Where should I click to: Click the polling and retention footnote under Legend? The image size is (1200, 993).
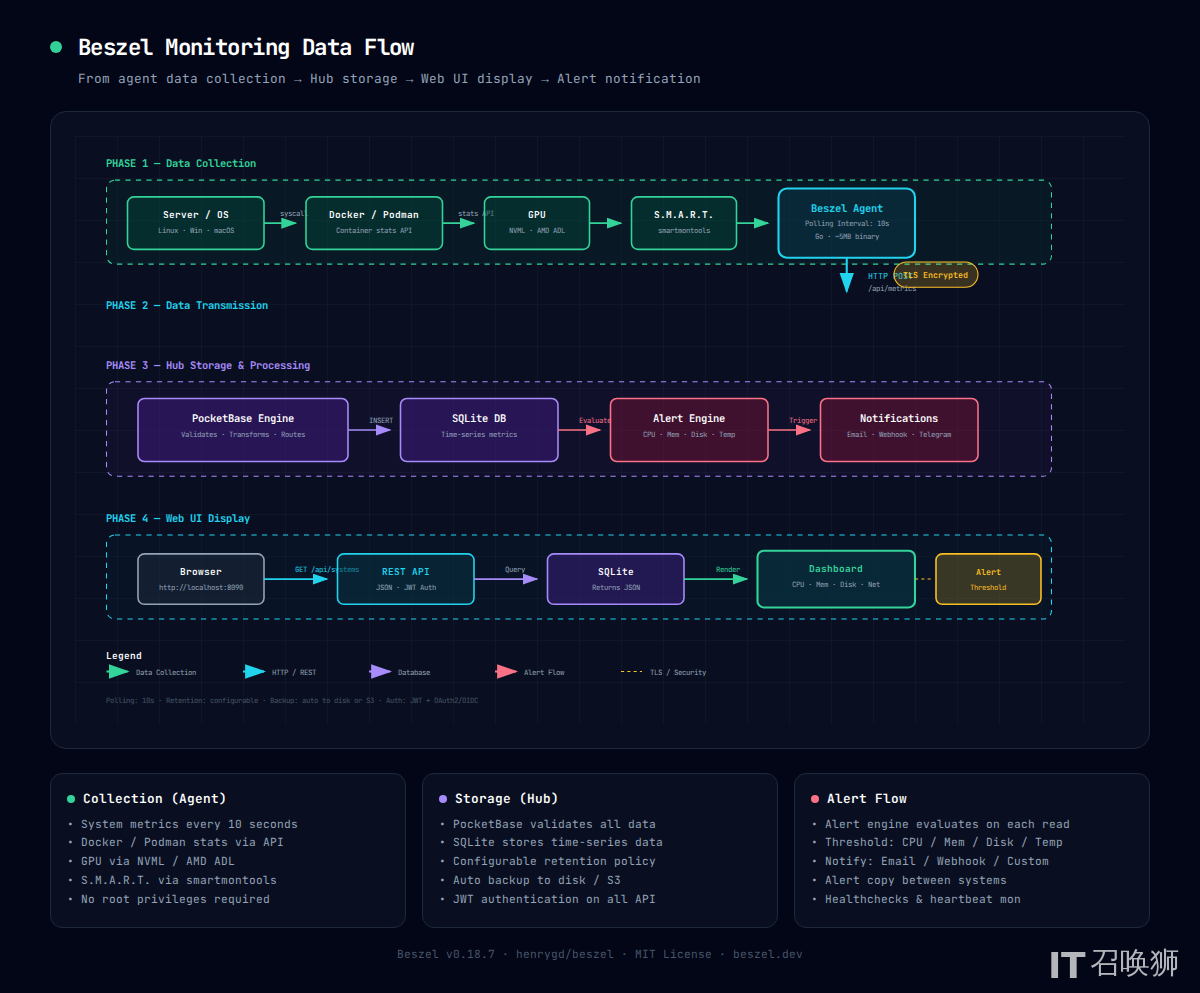tap(292, 700)
